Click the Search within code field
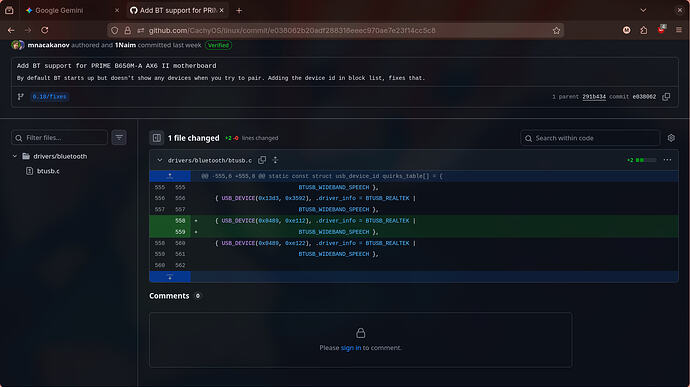Image resolution: width=690 pixels, height=387 pixels. coord(590,138)
